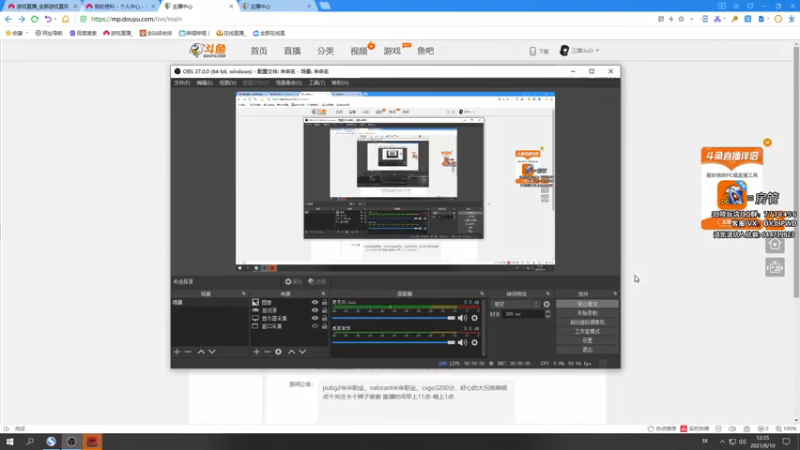The width and height of the screenshot is (800, 450).
Task: Click Exit button in OBS controls
Action: click(587, 350)
